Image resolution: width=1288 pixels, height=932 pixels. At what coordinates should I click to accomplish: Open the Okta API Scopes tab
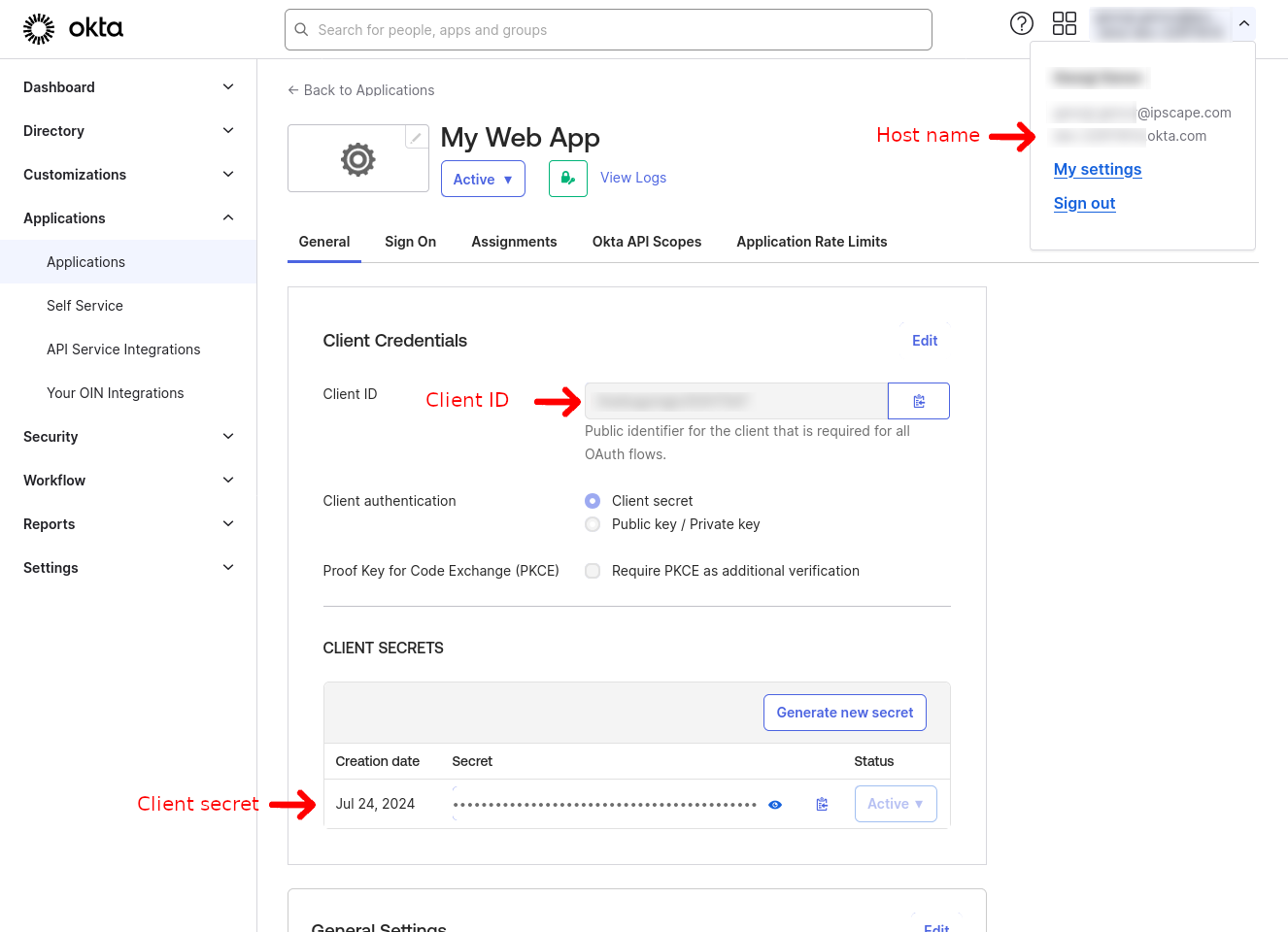tap(646, 242)
